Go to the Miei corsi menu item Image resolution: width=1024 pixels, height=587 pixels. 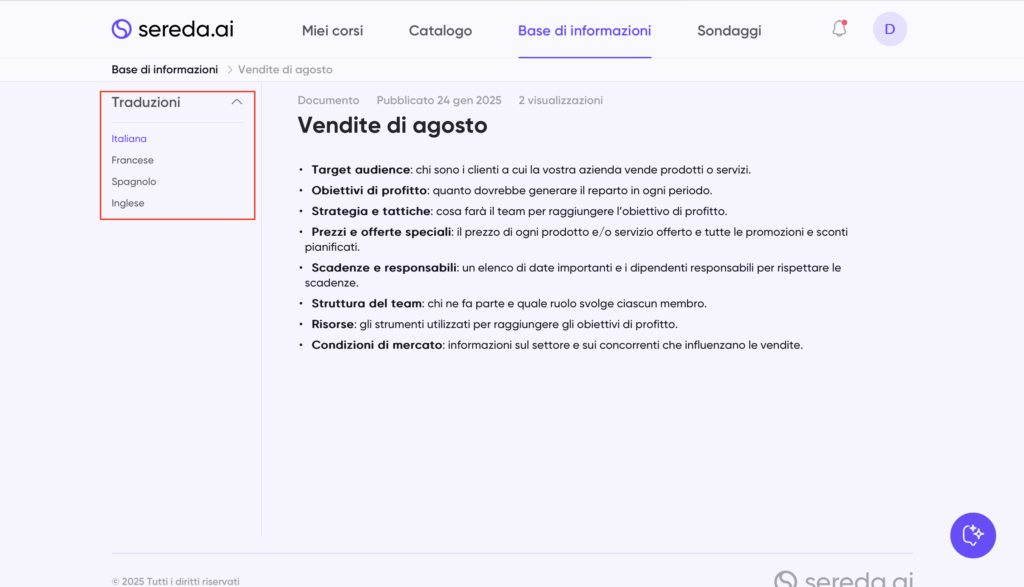[332, 31]
